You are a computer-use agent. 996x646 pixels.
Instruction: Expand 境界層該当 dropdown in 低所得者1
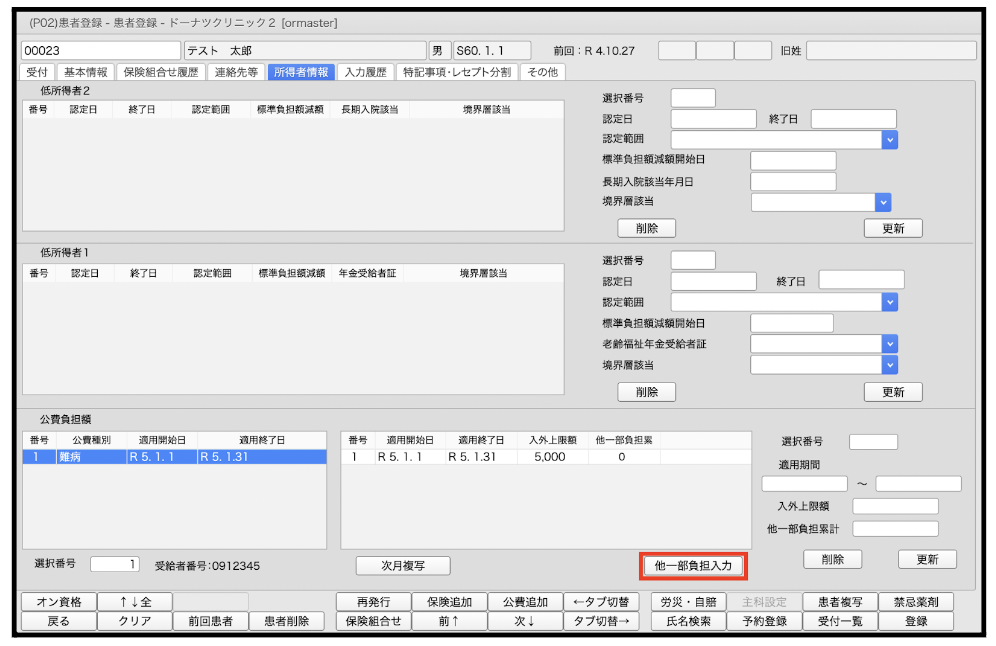point(889,365)
